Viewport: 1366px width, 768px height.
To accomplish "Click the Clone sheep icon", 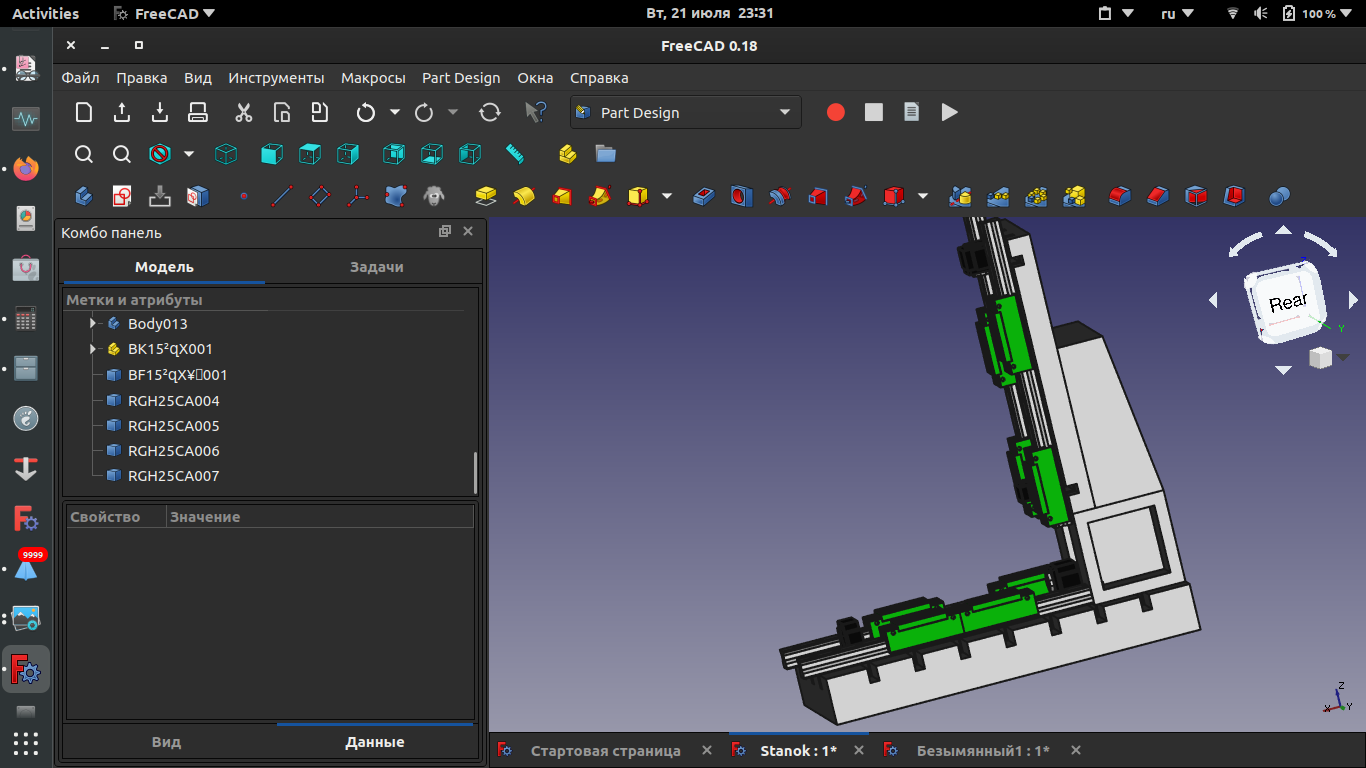I will [433, 196].
